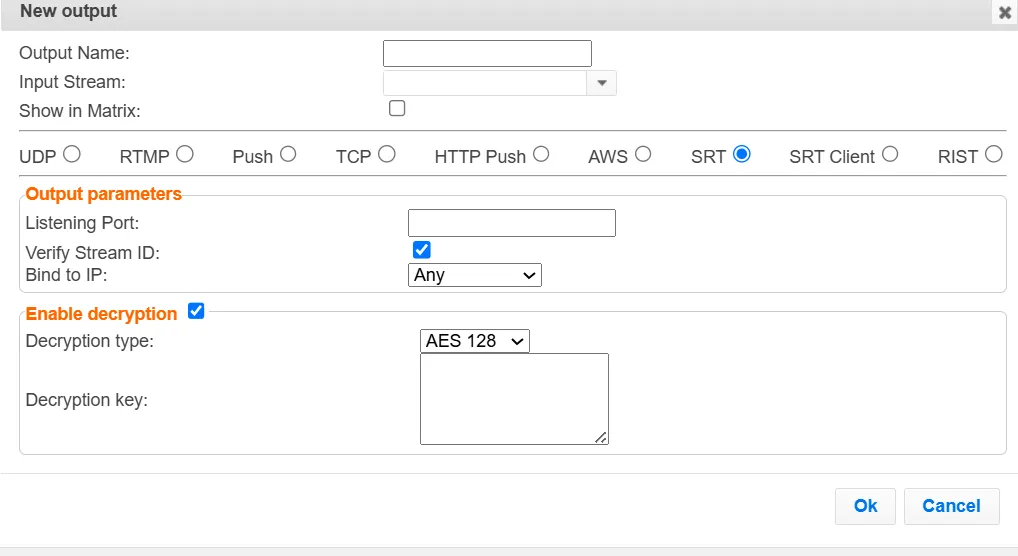The height and width of the screenshot is (556, 1018).
Task: Select the SRT radio button
Action: (x=741, y=155)
